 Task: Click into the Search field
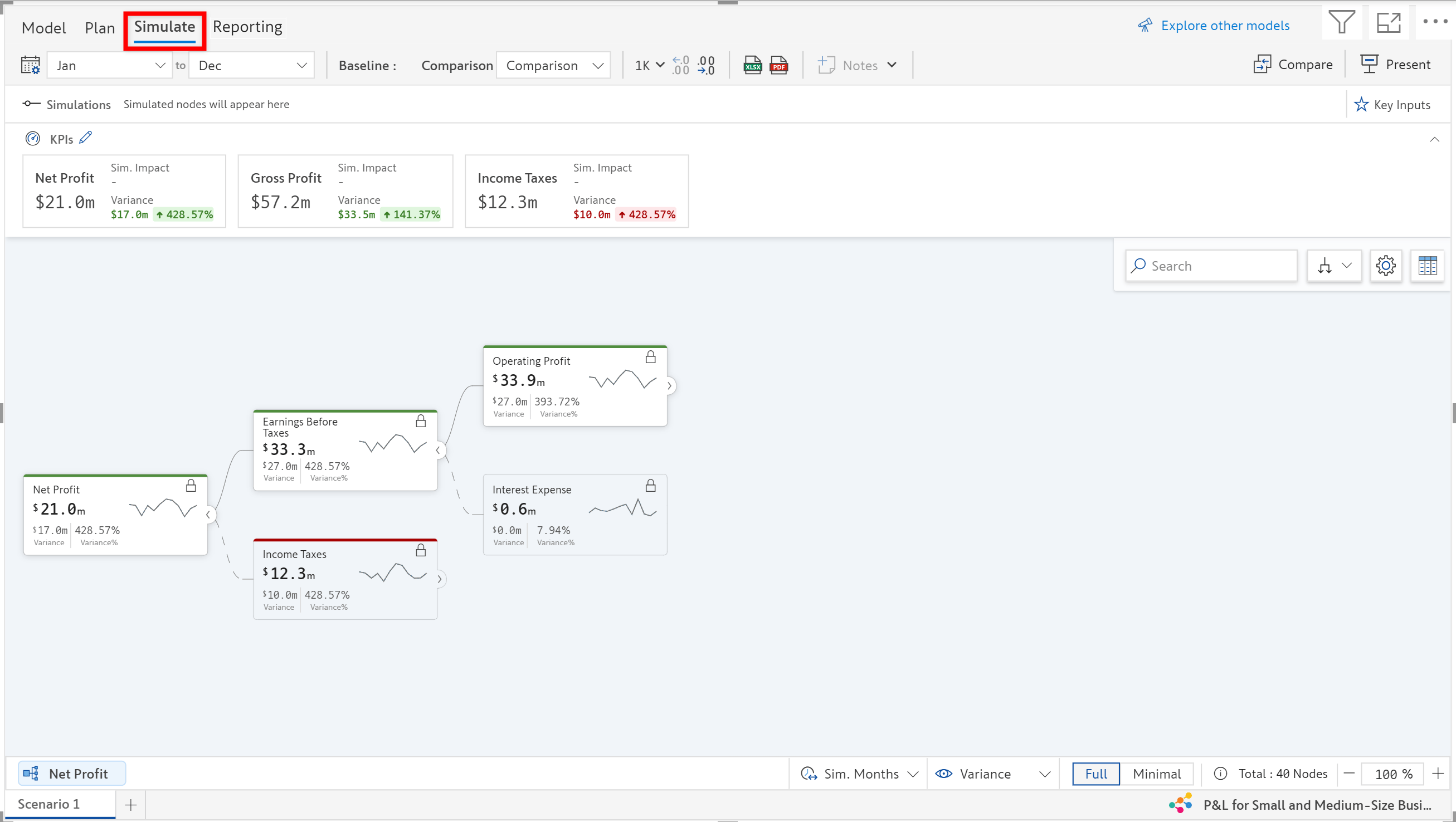(1215, 266)
